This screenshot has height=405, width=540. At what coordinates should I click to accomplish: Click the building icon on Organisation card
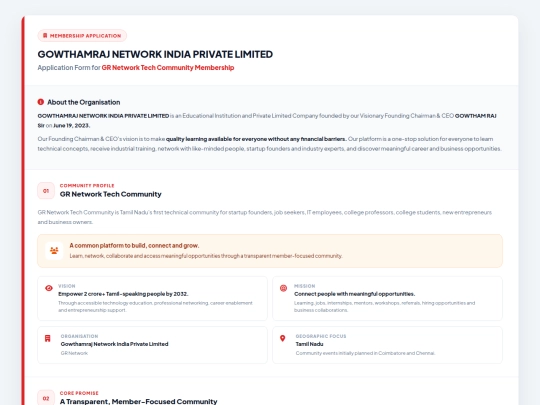(x=48, y=339)
